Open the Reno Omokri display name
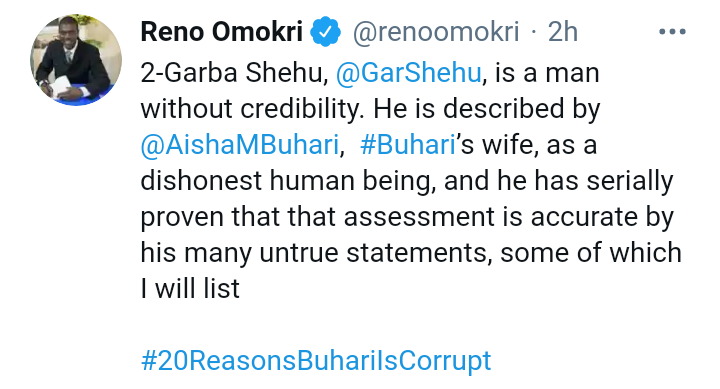This screenshot has width=720, height=389. [222, 32]
